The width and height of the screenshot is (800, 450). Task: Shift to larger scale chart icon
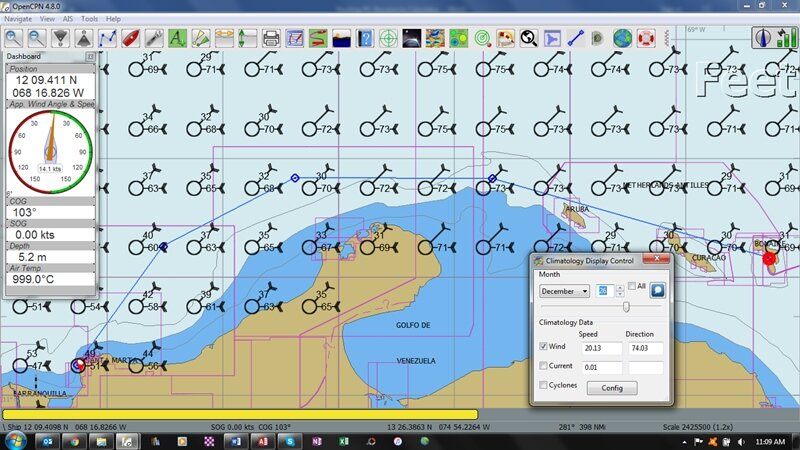pyautogui.click(x=61, y=38)
